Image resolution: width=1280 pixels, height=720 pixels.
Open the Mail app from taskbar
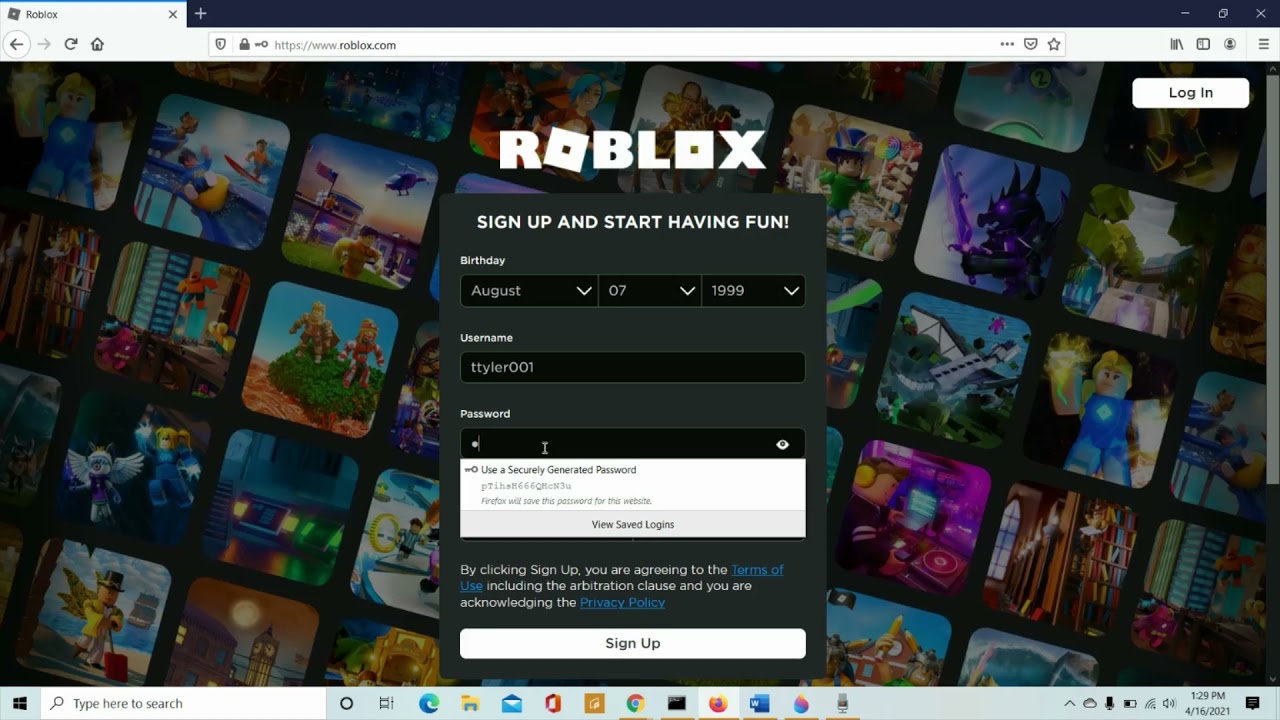click(x=512, y=704)
